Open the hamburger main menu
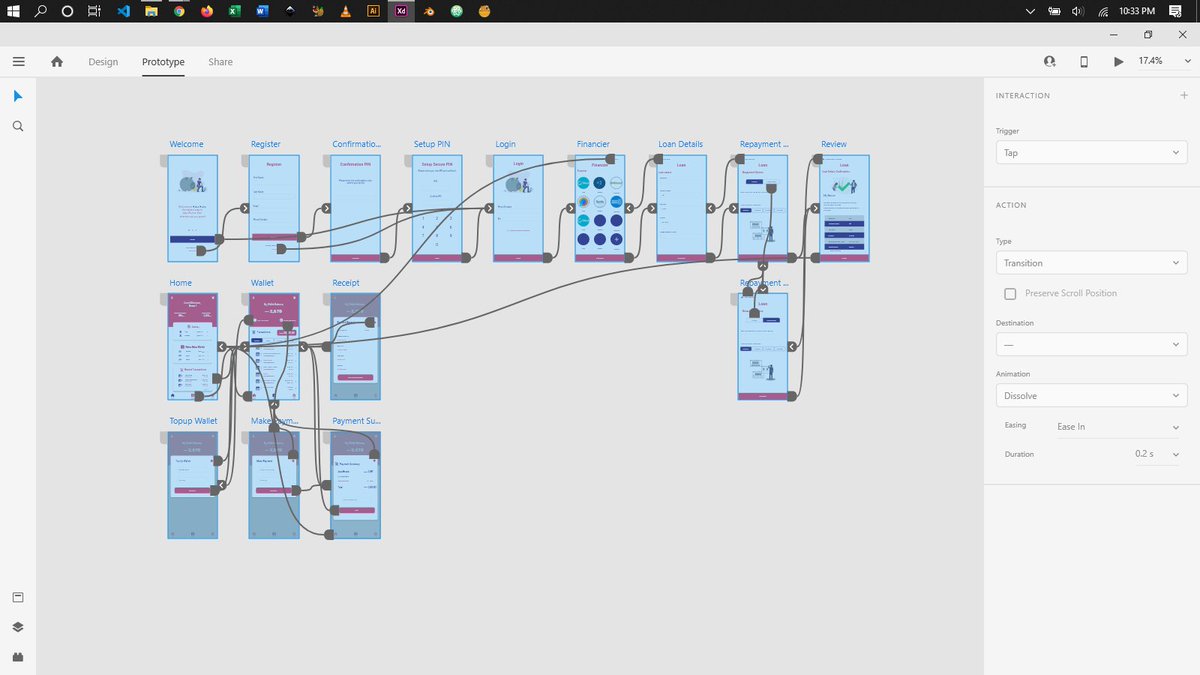This screenshot has width=1200, height=675. (18, 62)
